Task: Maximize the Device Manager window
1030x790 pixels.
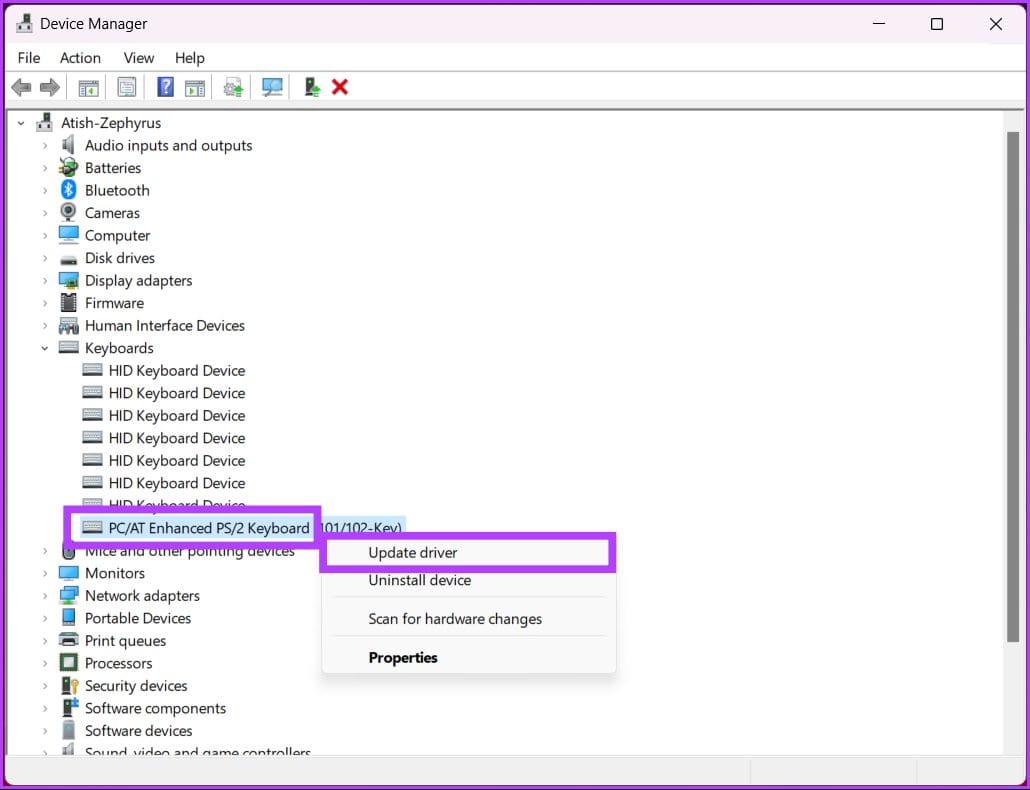Action: point(937,24)
